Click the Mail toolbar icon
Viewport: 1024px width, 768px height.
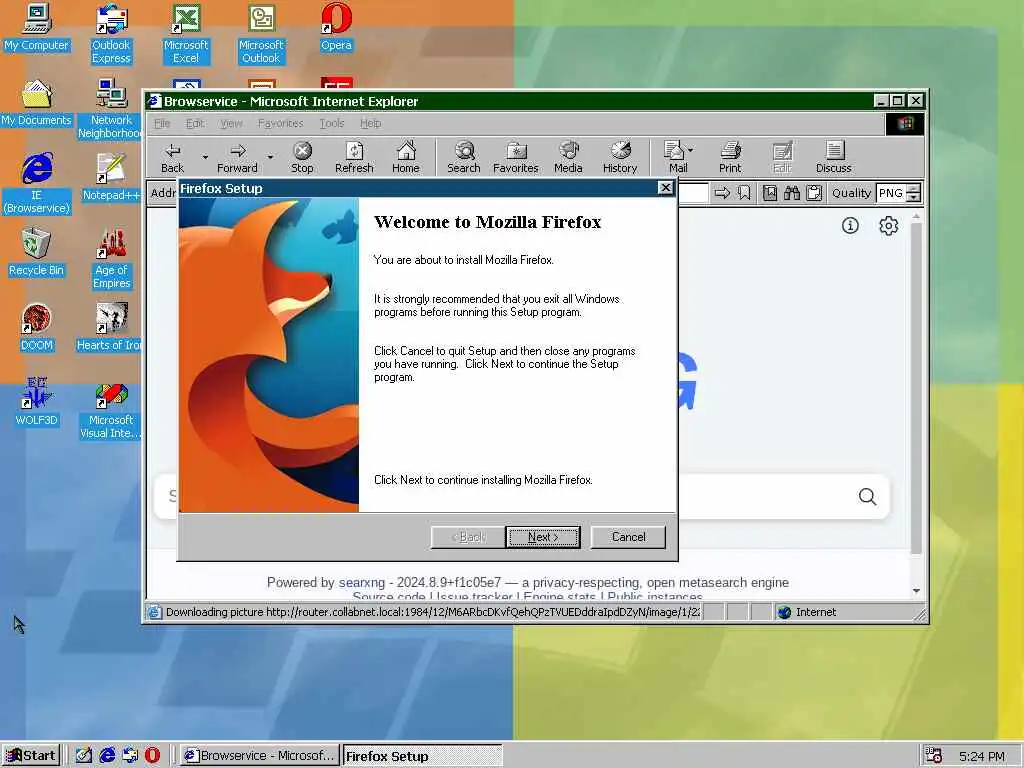coord(675,158)
